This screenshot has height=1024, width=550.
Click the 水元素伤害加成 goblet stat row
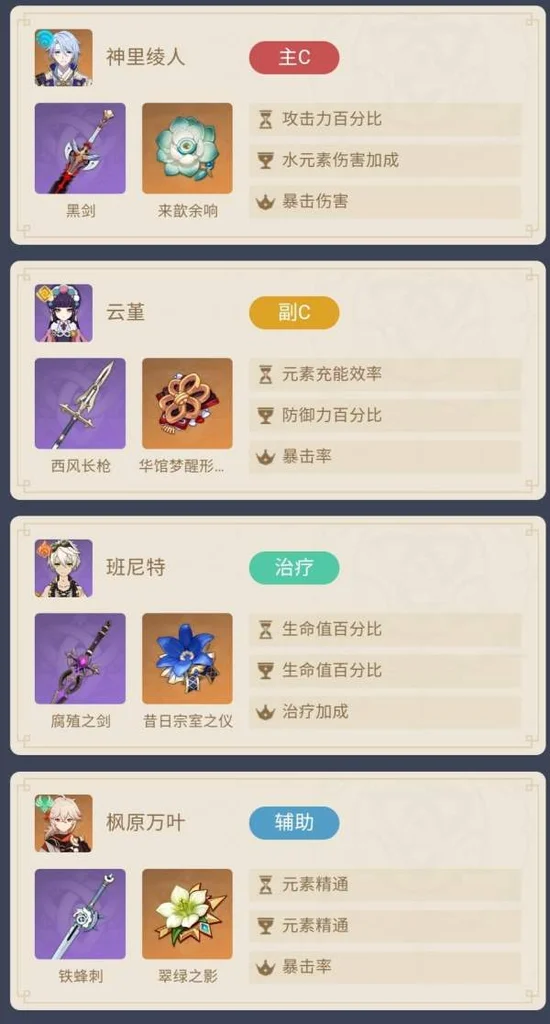pyautogui.click(x=385, y=161)
